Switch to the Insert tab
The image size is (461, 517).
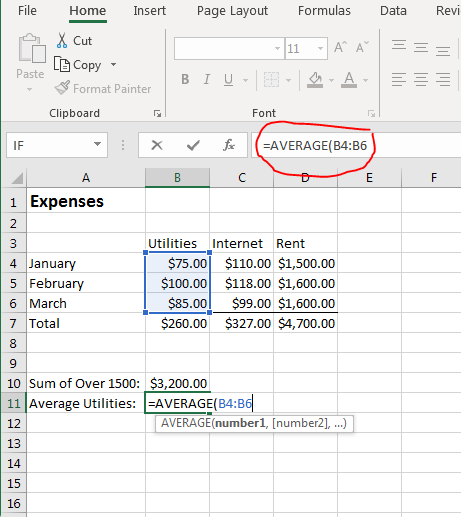click(149, 11)
